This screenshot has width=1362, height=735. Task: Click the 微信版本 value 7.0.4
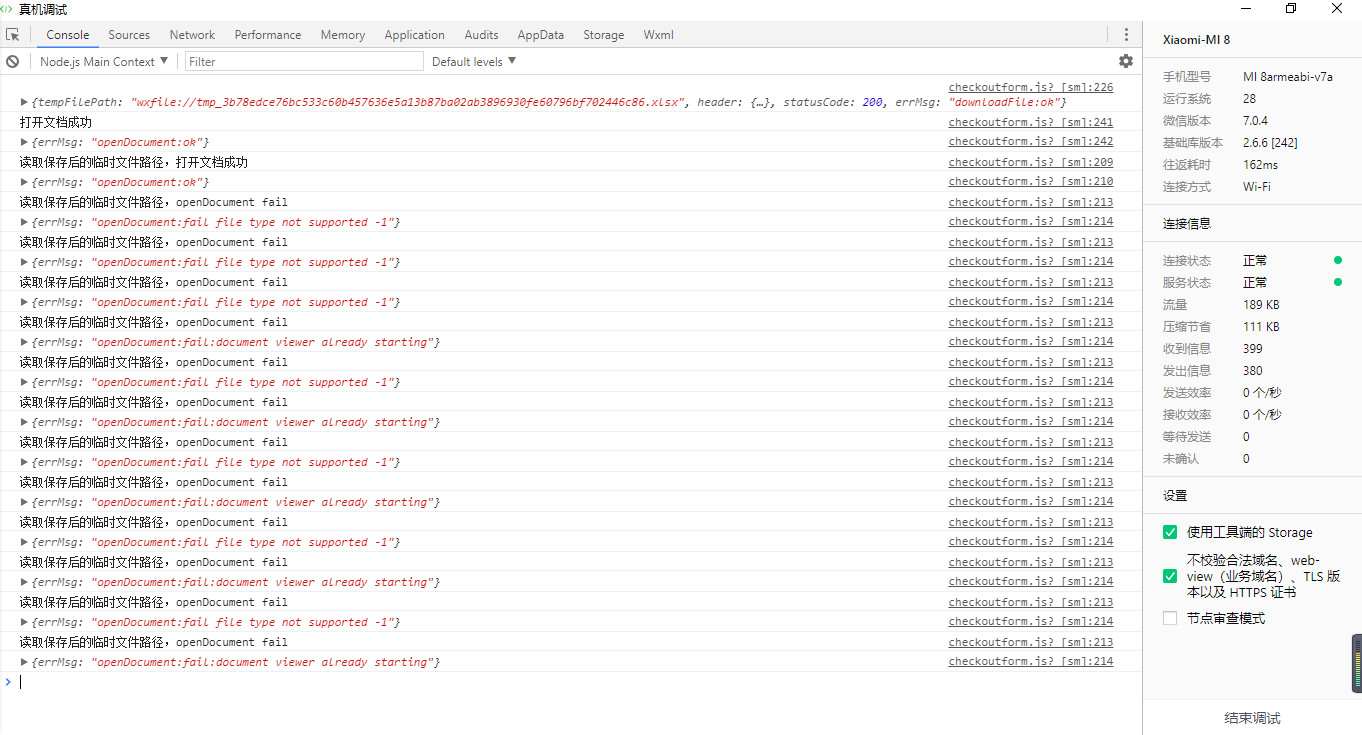1255,120
